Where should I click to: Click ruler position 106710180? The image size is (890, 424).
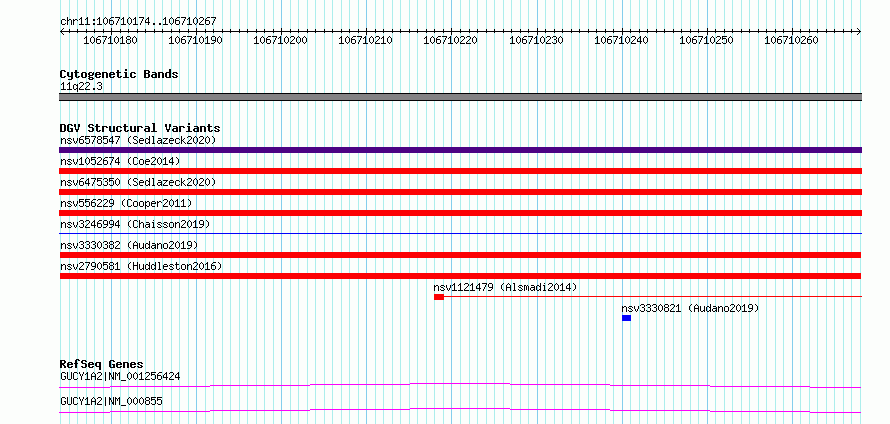(x=110, y=40)
